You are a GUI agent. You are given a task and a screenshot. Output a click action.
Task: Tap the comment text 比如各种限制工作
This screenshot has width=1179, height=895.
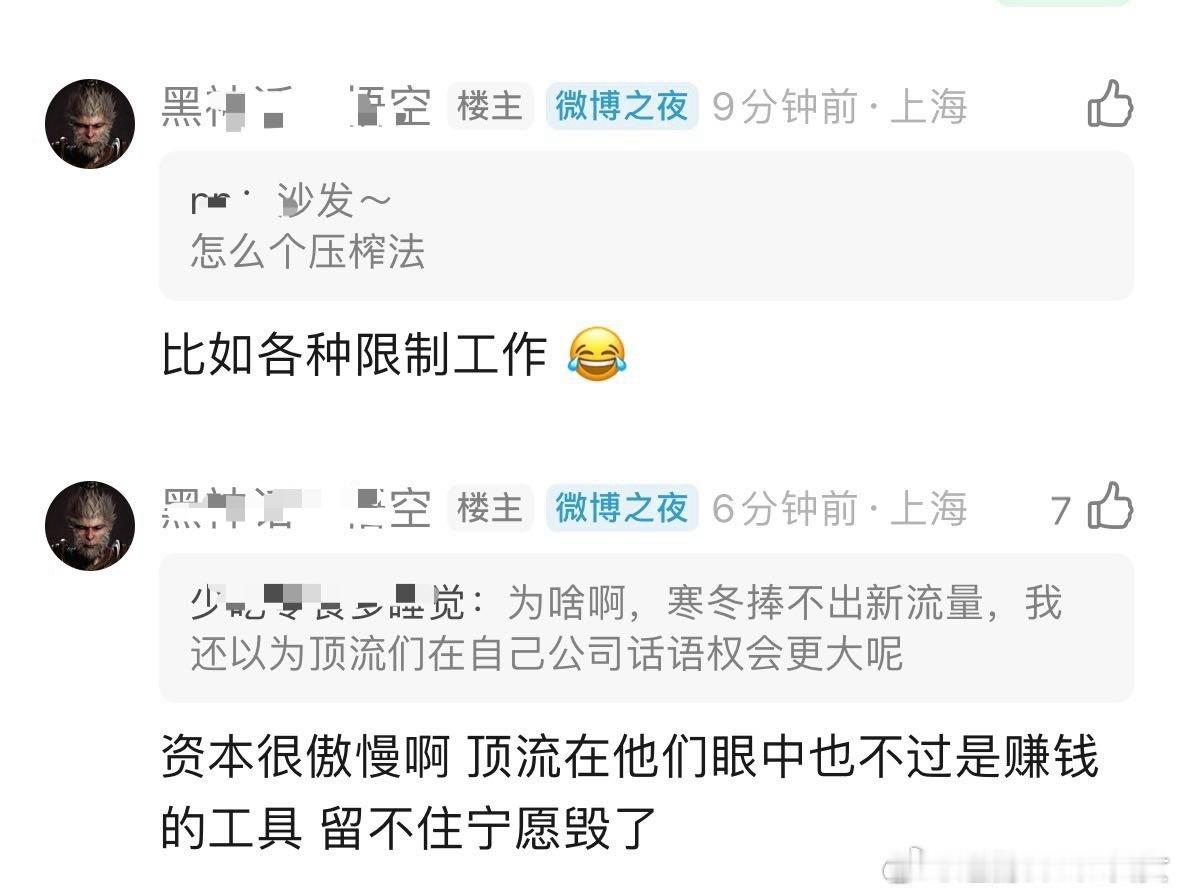354,354
